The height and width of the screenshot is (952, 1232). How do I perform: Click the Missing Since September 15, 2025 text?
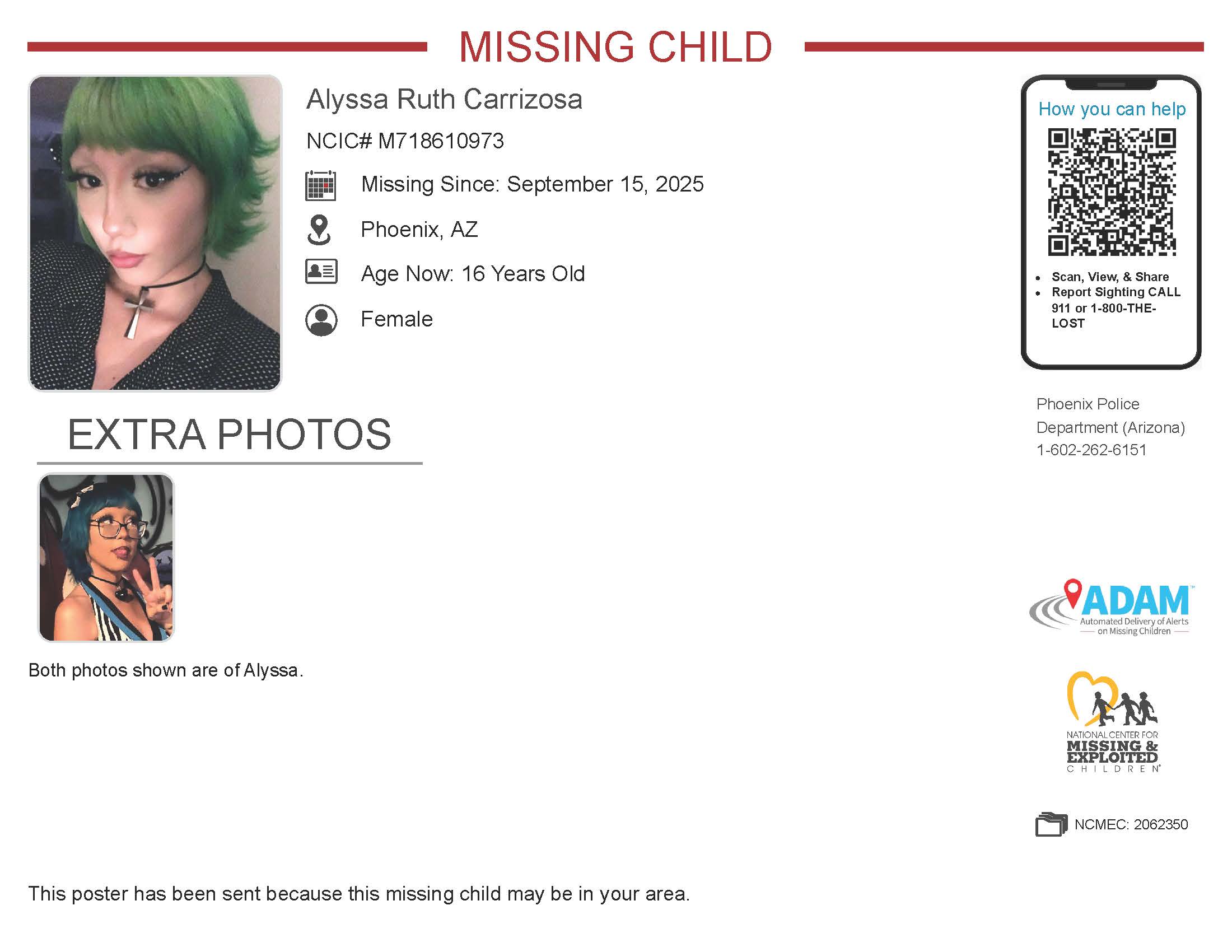(532, 184)
